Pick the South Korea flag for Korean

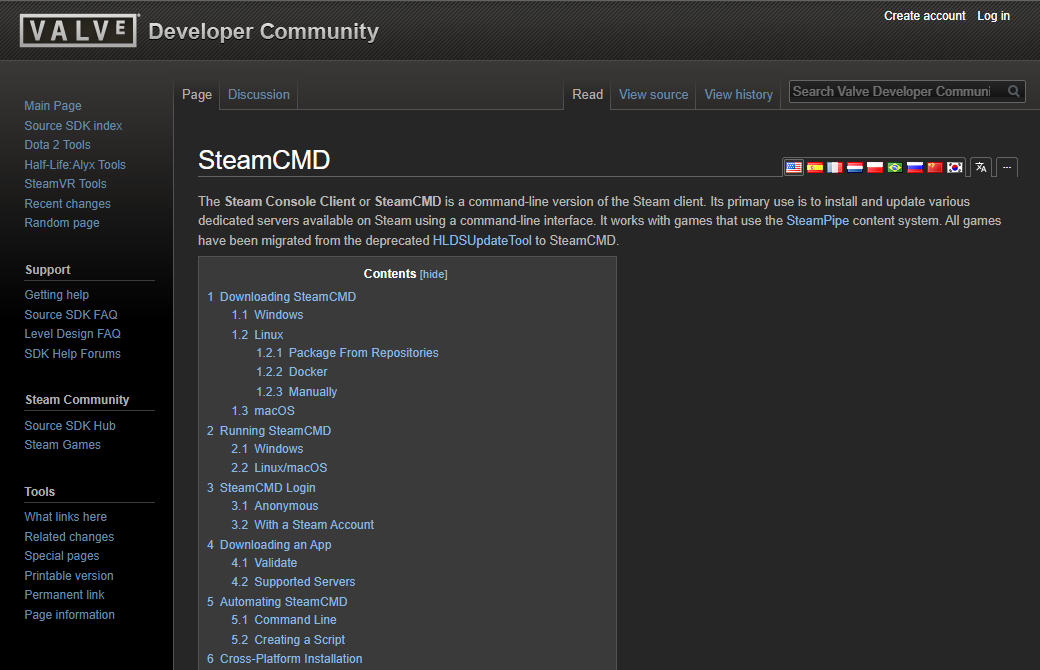point(954,167)
